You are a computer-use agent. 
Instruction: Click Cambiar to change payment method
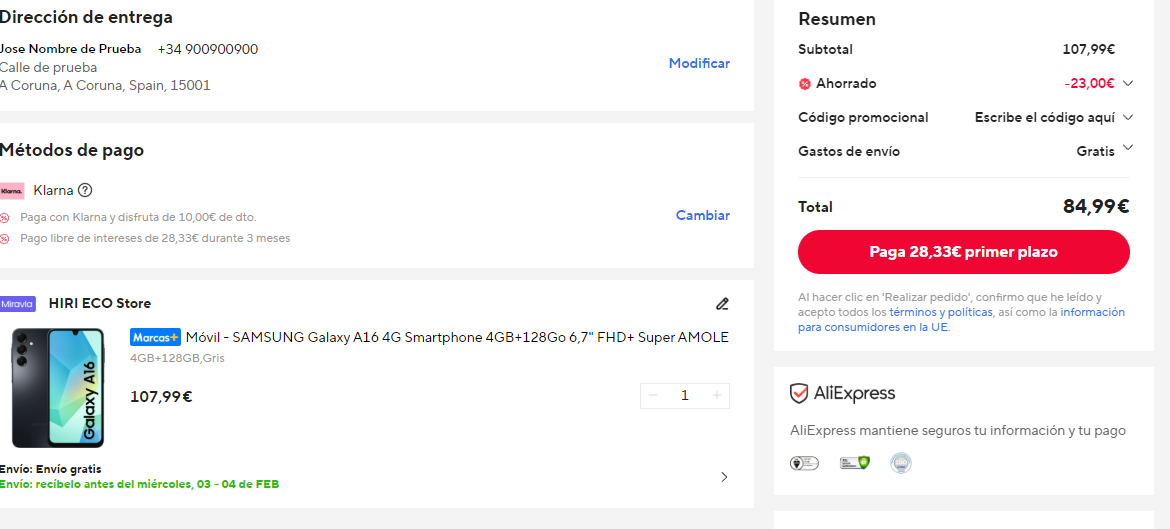tap(702, 215)
